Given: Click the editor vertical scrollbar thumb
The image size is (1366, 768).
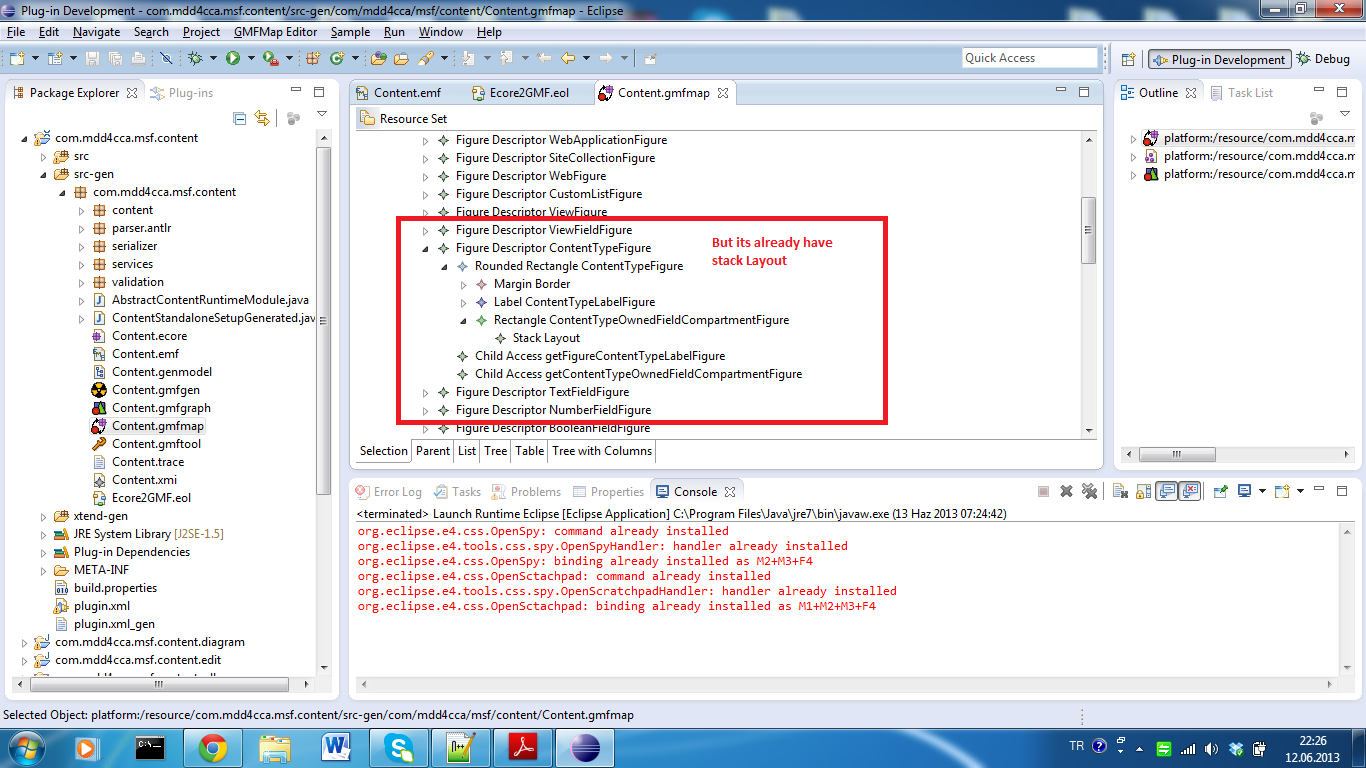Looking at the screenshot, I should 1089,230.
